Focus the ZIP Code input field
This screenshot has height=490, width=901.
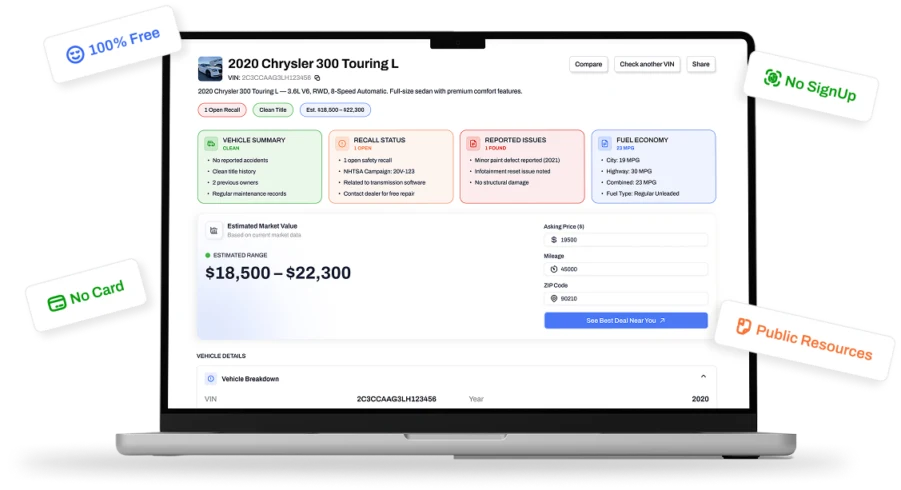626,298
